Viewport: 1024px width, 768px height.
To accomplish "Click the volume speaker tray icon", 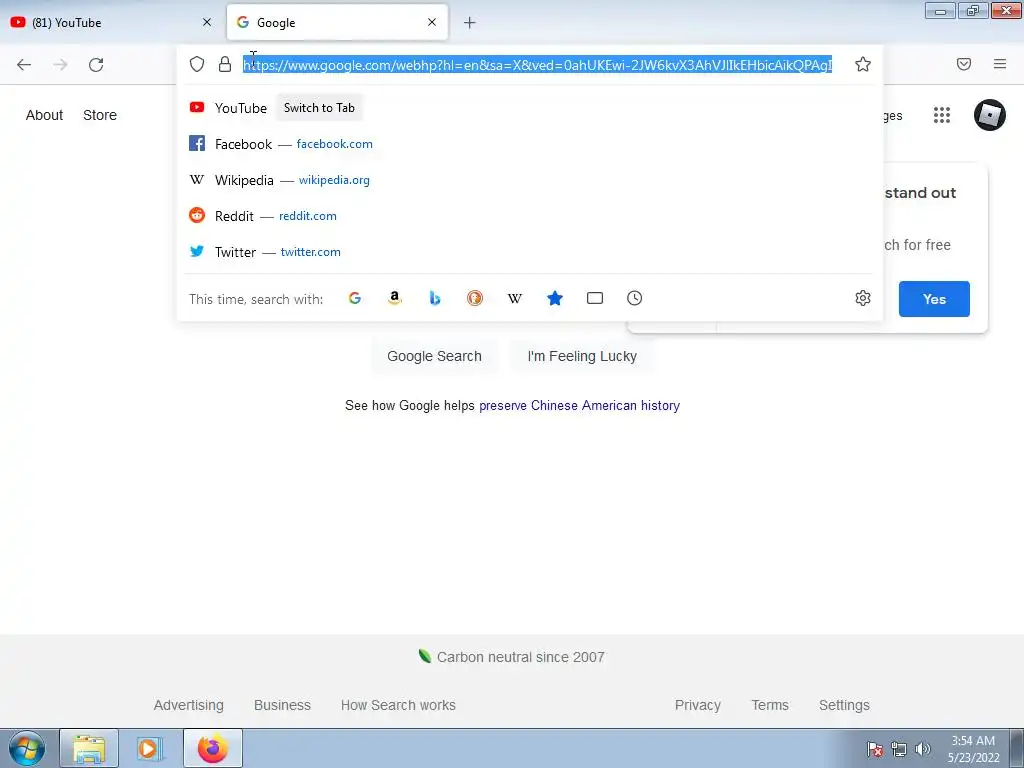I will [x=923, y=749].
